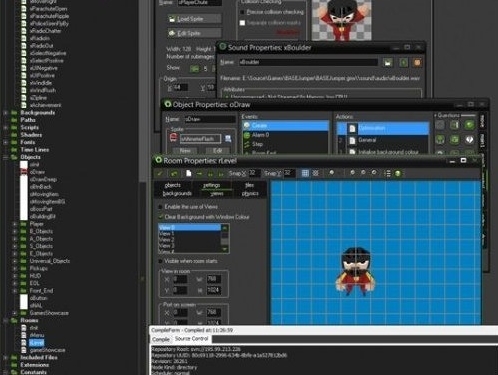Expand the GamesShowcase subfolder
This screenshot has width=498, height=375.
(15, 313)
